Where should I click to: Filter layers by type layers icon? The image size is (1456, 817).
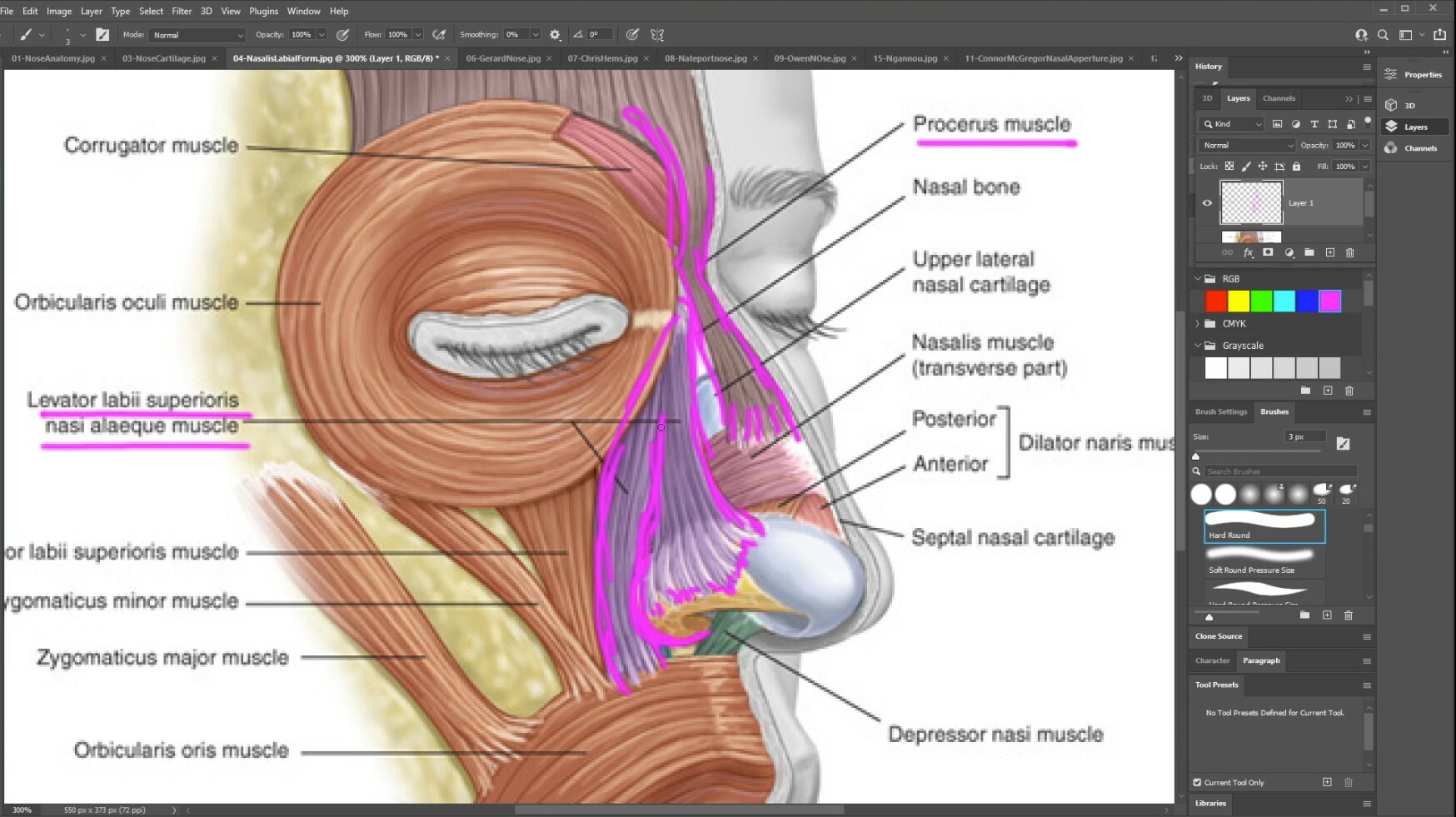(x=1314, y=124)
